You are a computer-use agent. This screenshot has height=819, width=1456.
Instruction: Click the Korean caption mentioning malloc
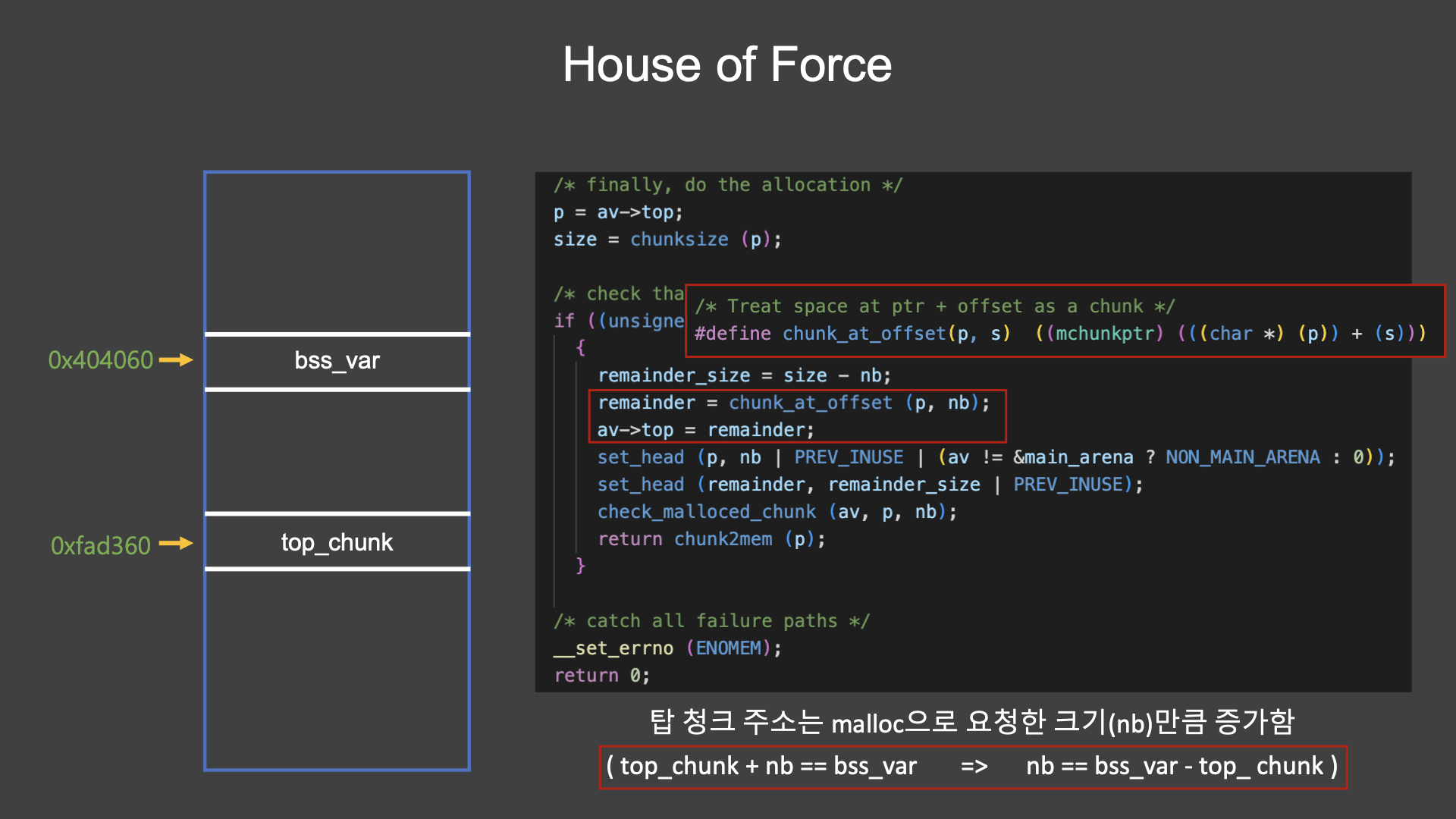(971, 722)
